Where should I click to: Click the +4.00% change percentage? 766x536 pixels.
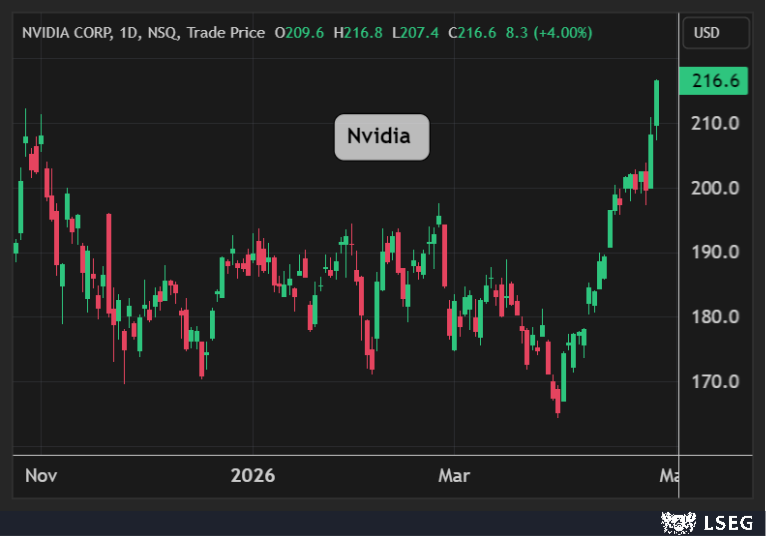[563, 33]
